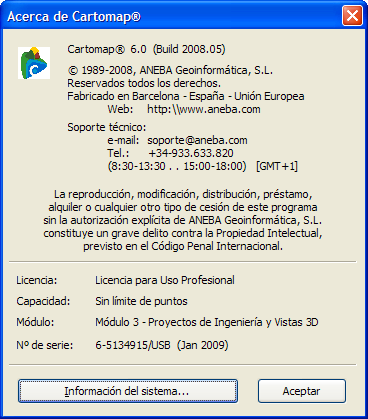Click the copyright ANEBA Geoinformática line

(x=170, y=70)
